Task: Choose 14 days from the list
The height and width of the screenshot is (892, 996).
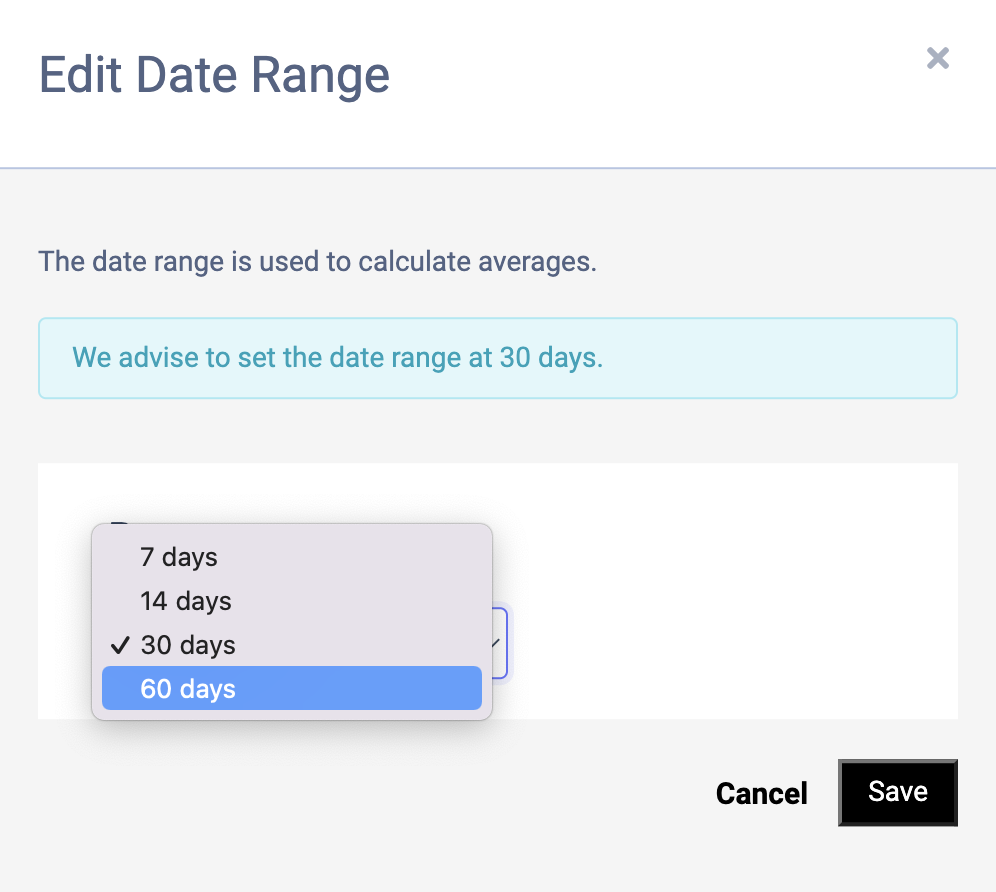Action: [186, 601]
